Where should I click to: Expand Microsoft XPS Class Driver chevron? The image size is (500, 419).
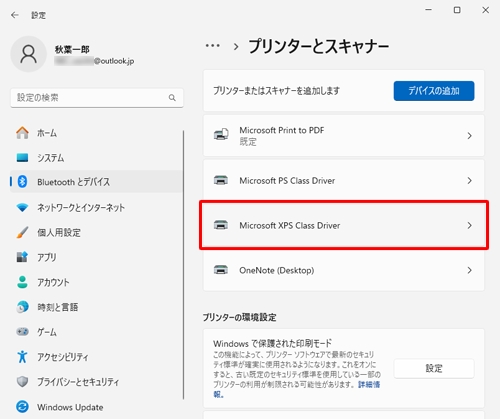[469, 225]
